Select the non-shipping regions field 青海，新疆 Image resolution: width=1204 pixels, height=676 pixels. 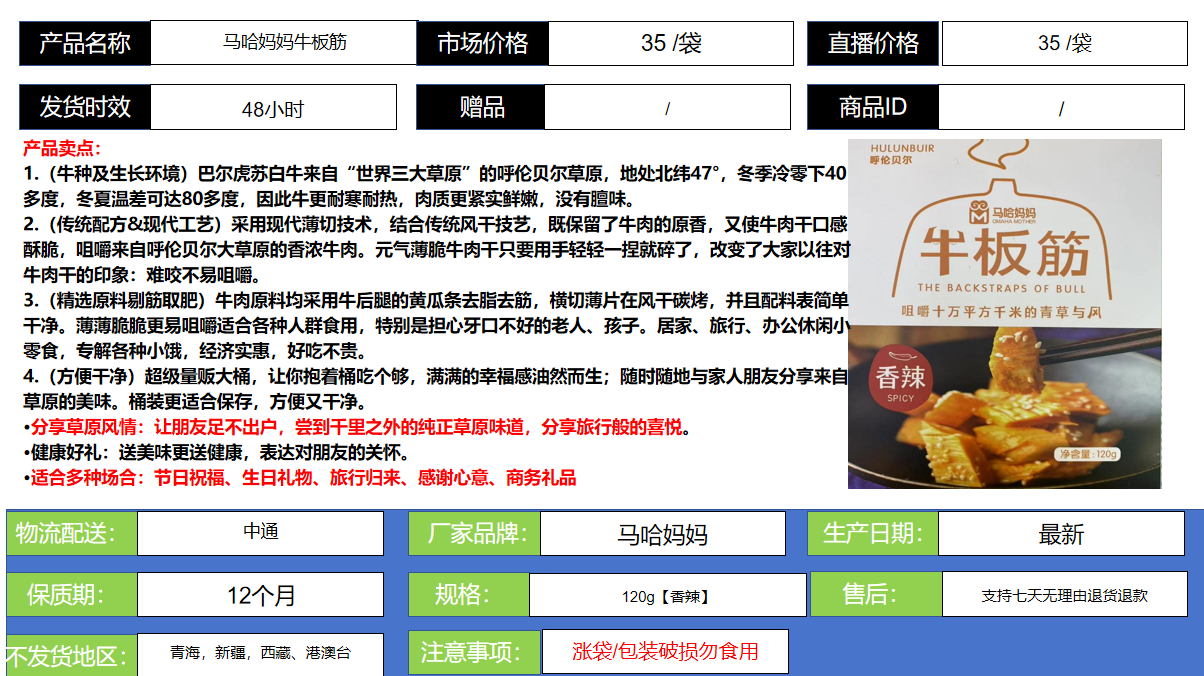pos(260,653)
